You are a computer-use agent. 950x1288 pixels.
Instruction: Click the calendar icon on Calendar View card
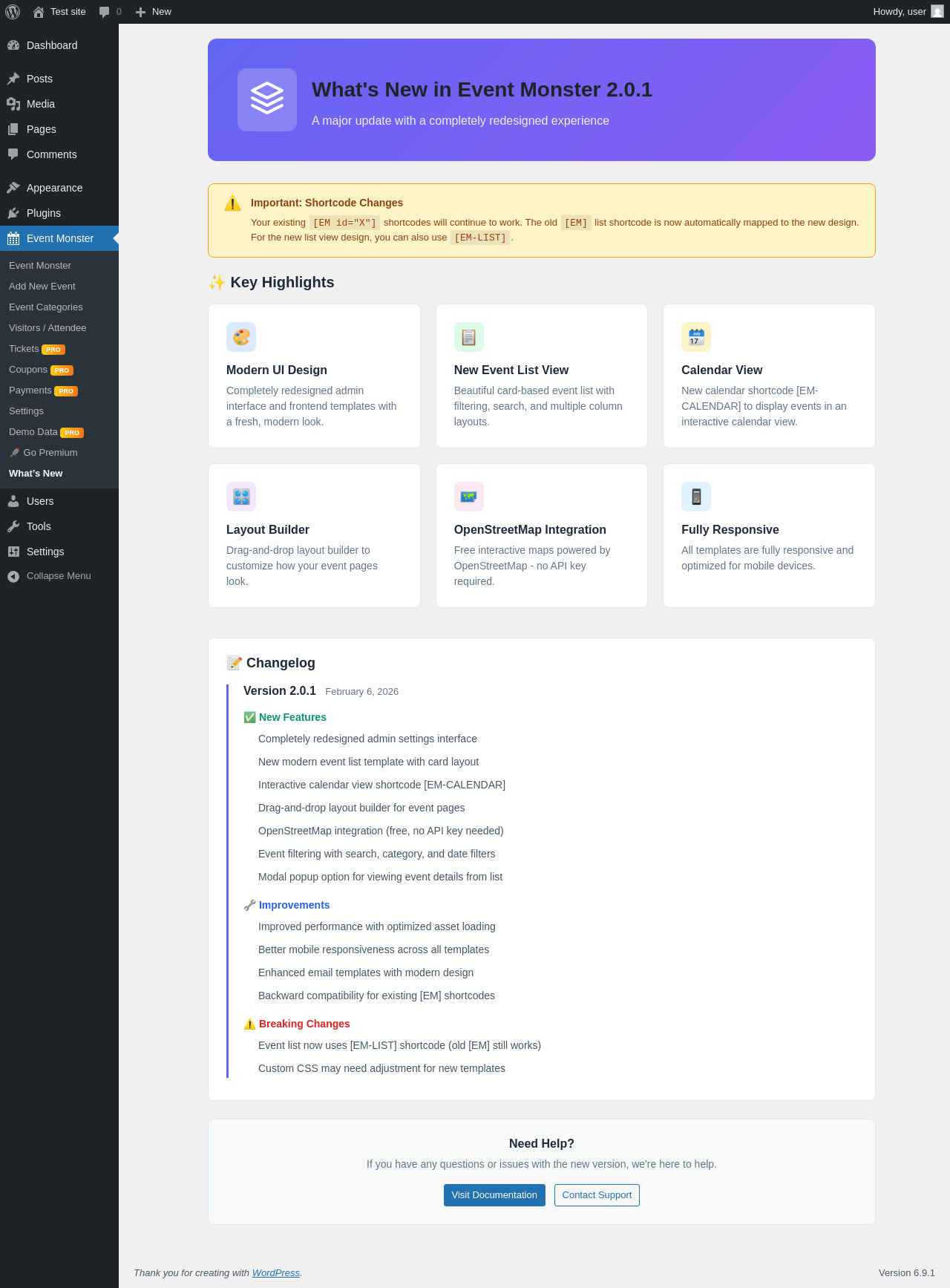click(696, 337)
